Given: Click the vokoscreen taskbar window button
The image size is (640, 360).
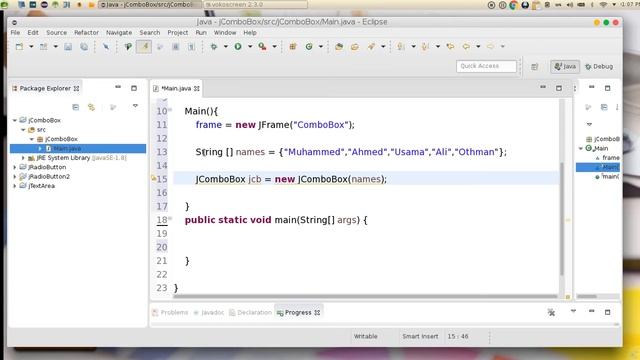Looking at the screenshot, I should click(x=255, y=4).
